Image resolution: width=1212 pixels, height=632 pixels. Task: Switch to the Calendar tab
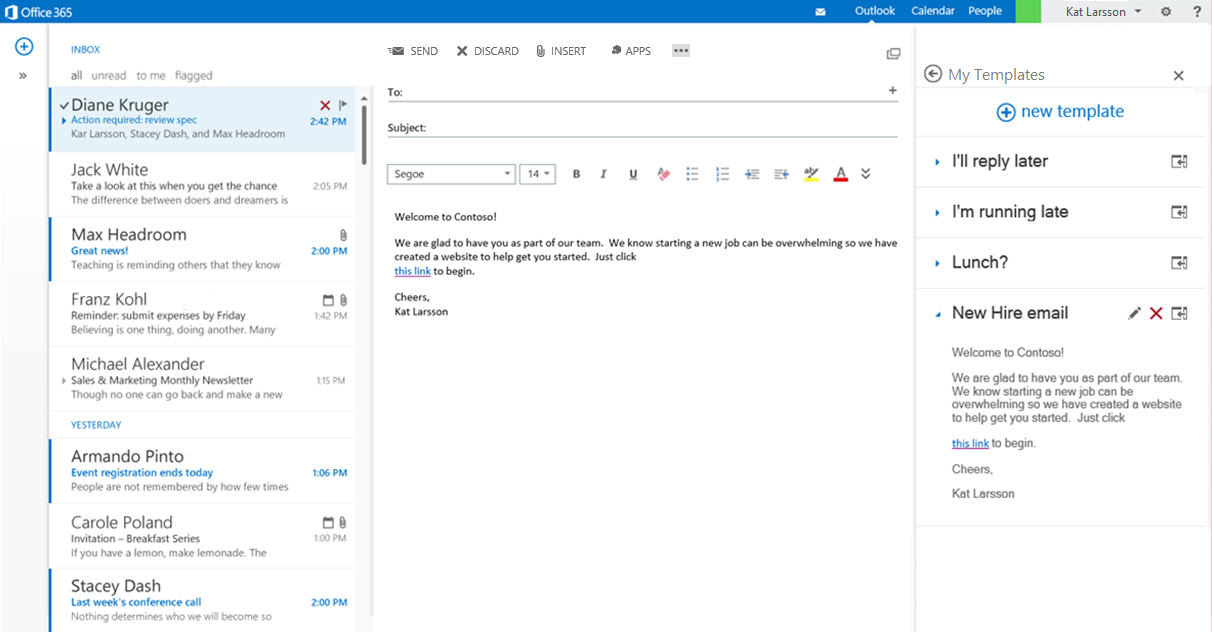tap(932, 11)
